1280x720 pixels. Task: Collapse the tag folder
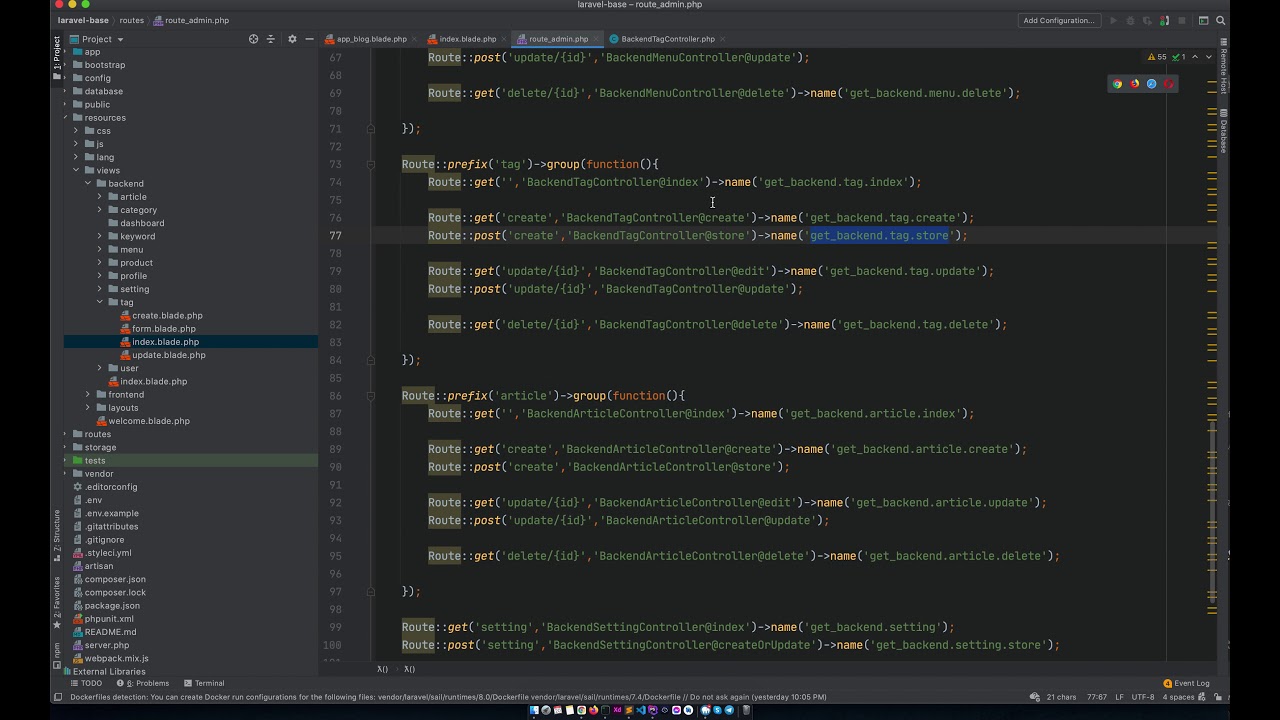pyautogui.click(x=100, y=302)
